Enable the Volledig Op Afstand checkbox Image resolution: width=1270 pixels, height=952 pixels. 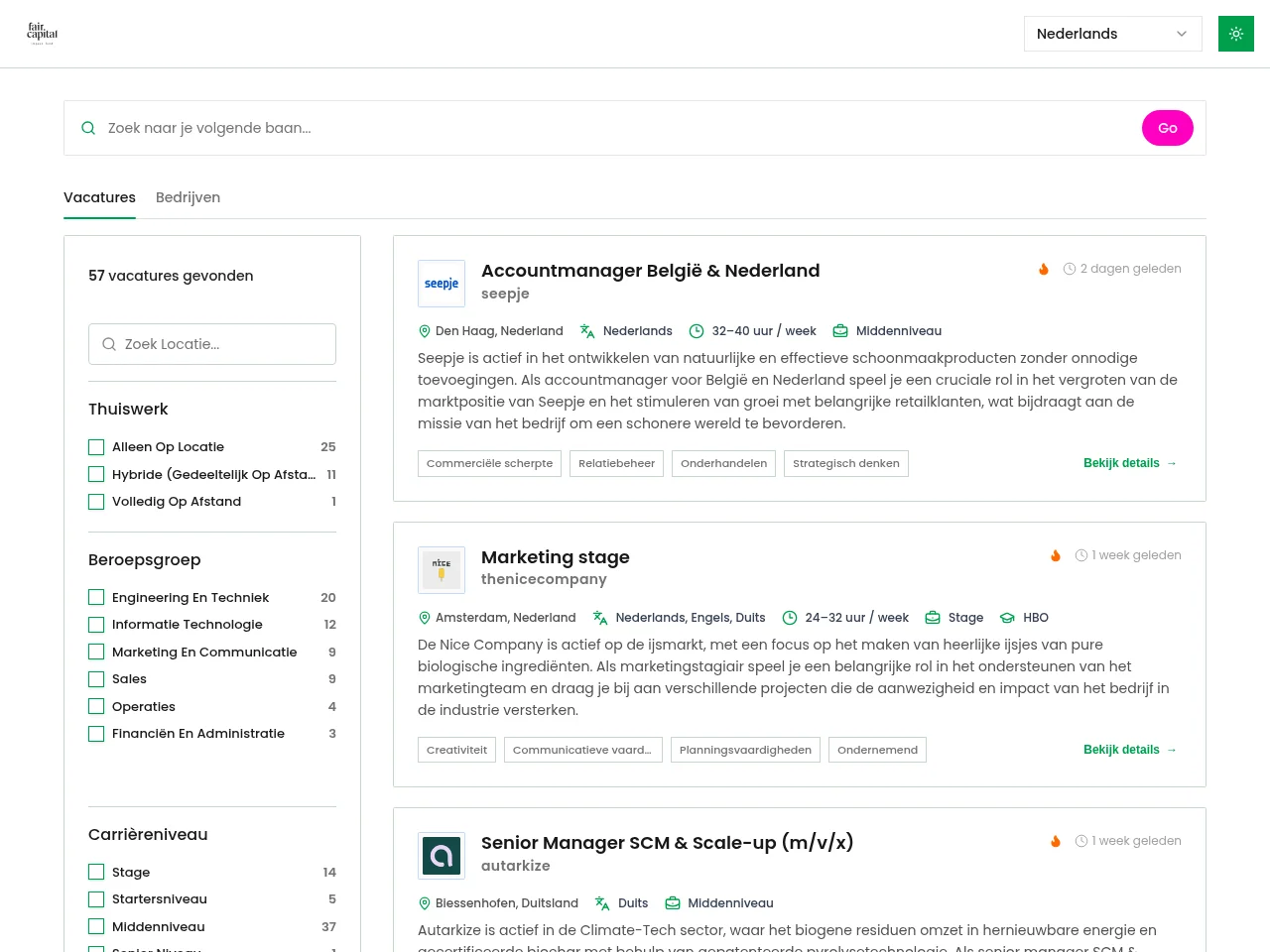[x=96, y=502]
